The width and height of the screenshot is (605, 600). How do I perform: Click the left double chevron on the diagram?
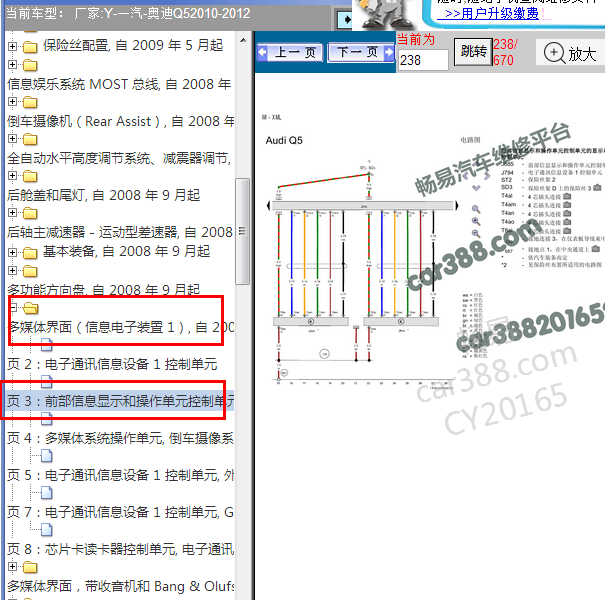[x=466, y=176]
